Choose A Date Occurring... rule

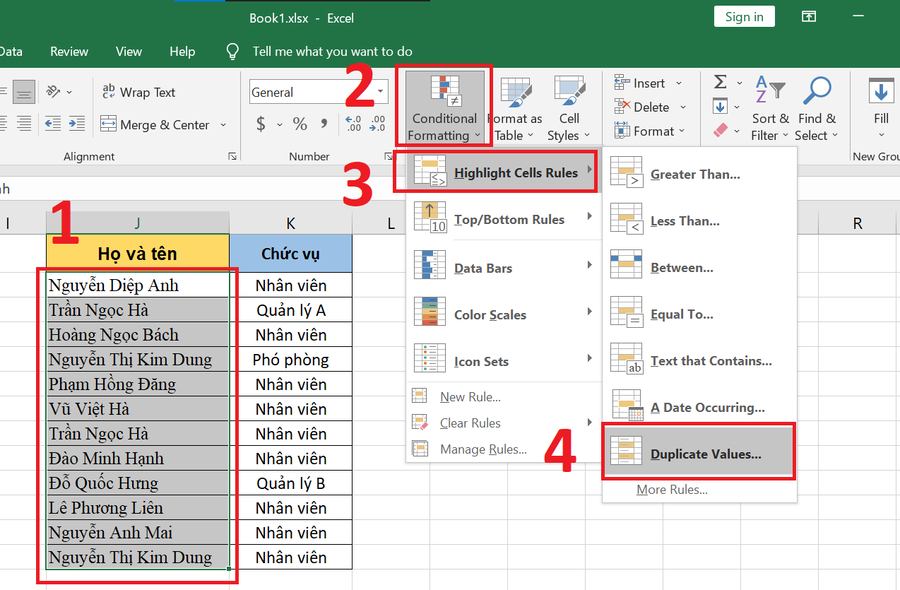click(699, 407)
